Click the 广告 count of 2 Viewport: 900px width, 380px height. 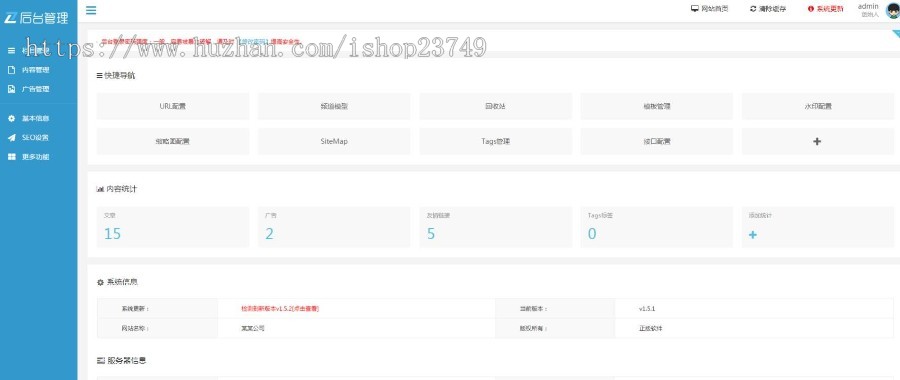pyautogui.click(x=269, y=234)
